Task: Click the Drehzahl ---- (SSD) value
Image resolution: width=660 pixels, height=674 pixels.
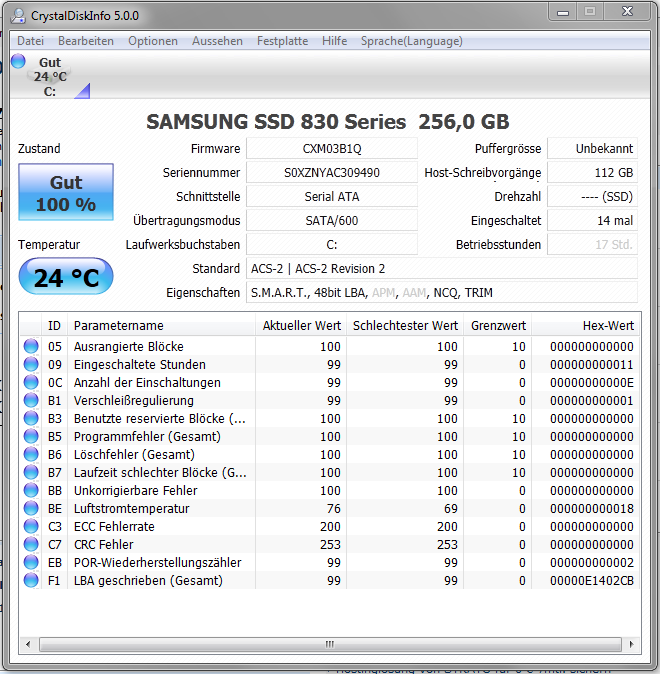Action: point(592,197)
